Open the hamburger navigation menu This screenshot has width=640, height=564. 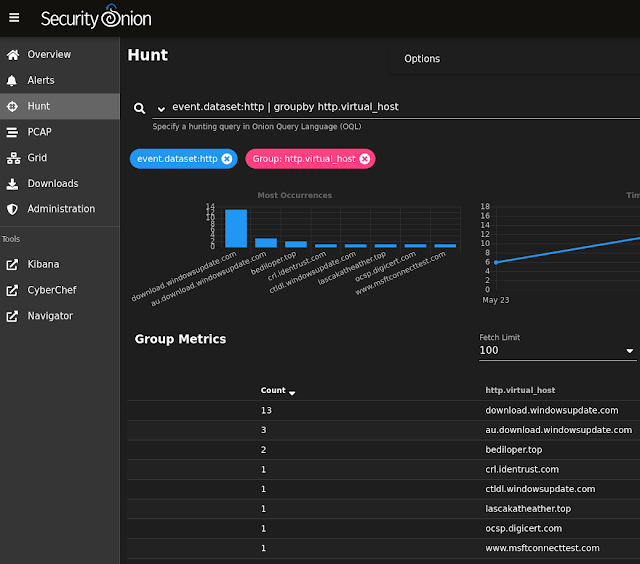pyautogui.click(x=14, y=18)
